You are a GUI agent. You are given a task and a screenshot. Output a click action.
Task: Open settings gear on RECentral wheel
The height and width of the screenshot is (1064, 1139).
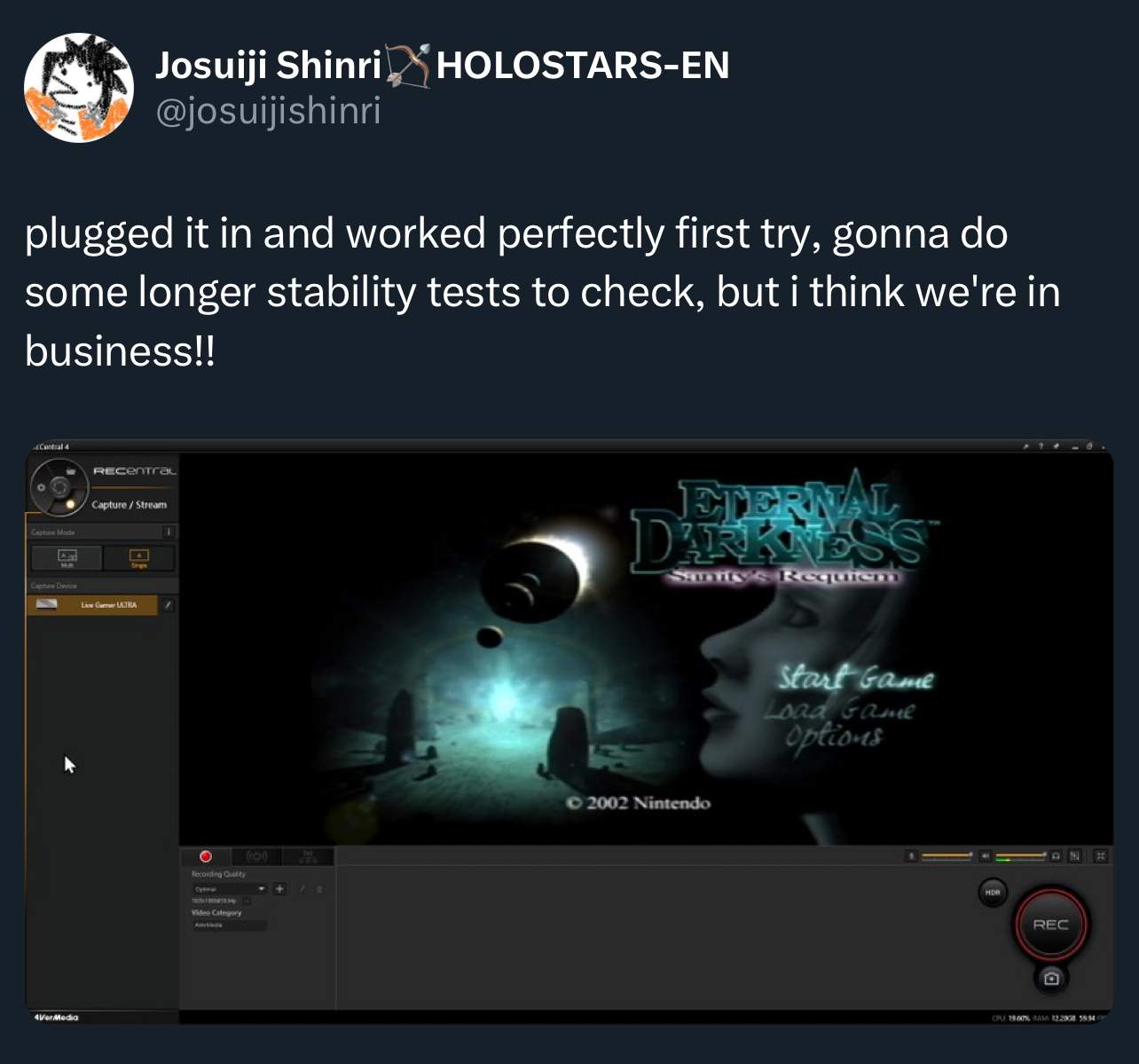pyautogui.click(x=40, y=488)
